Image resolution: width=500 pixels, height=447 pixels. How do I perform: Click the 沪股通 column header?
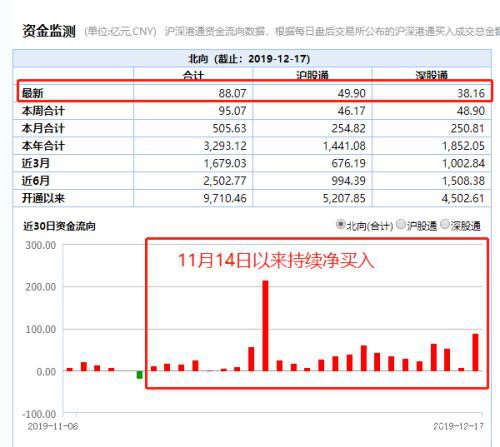[x=312, y=75]
